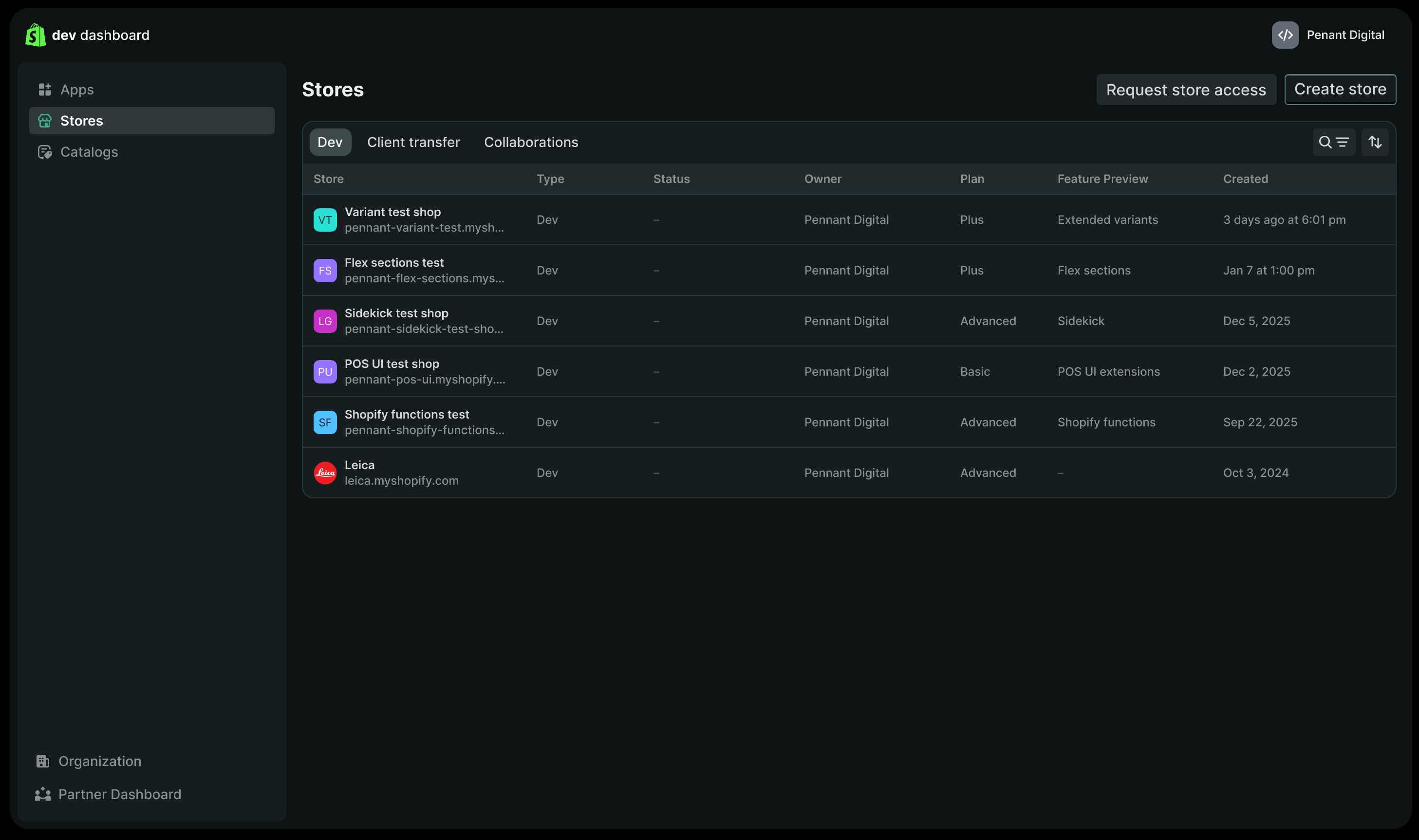Open the Apps sidebar icon
This screenshot has width=1419, height=840.
tap(45, 90)
